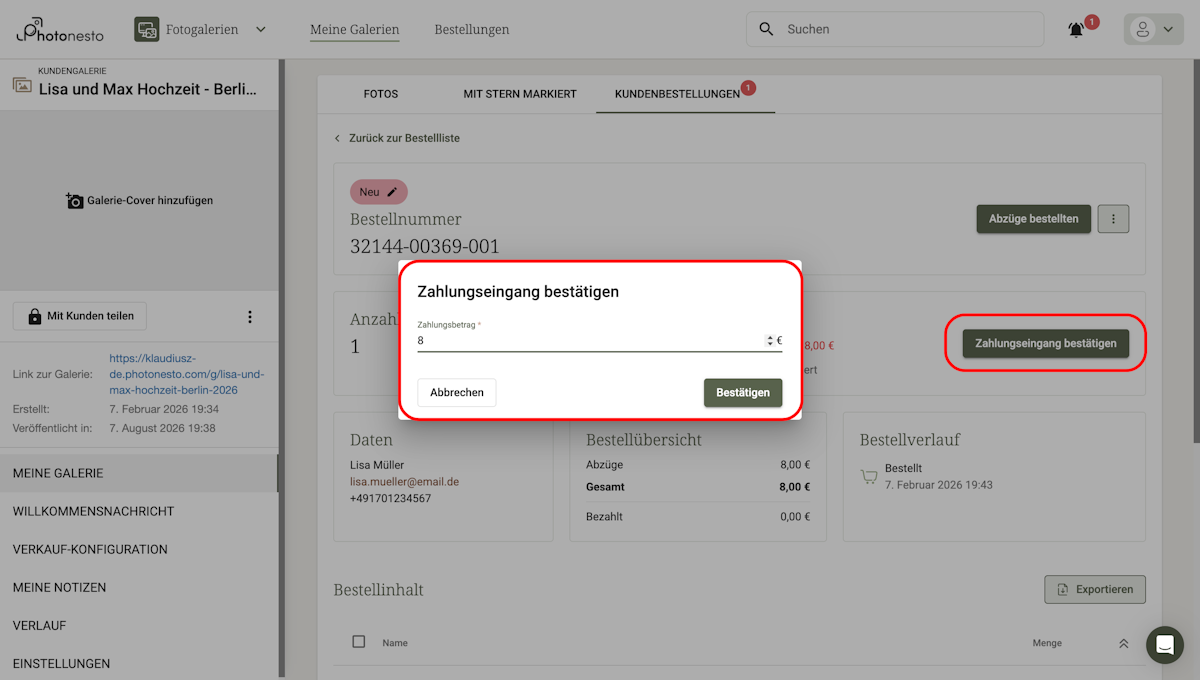1200x680 pixels.
Task: Open the gallery options three-dot menu
Action: click(x=250, y=317)
